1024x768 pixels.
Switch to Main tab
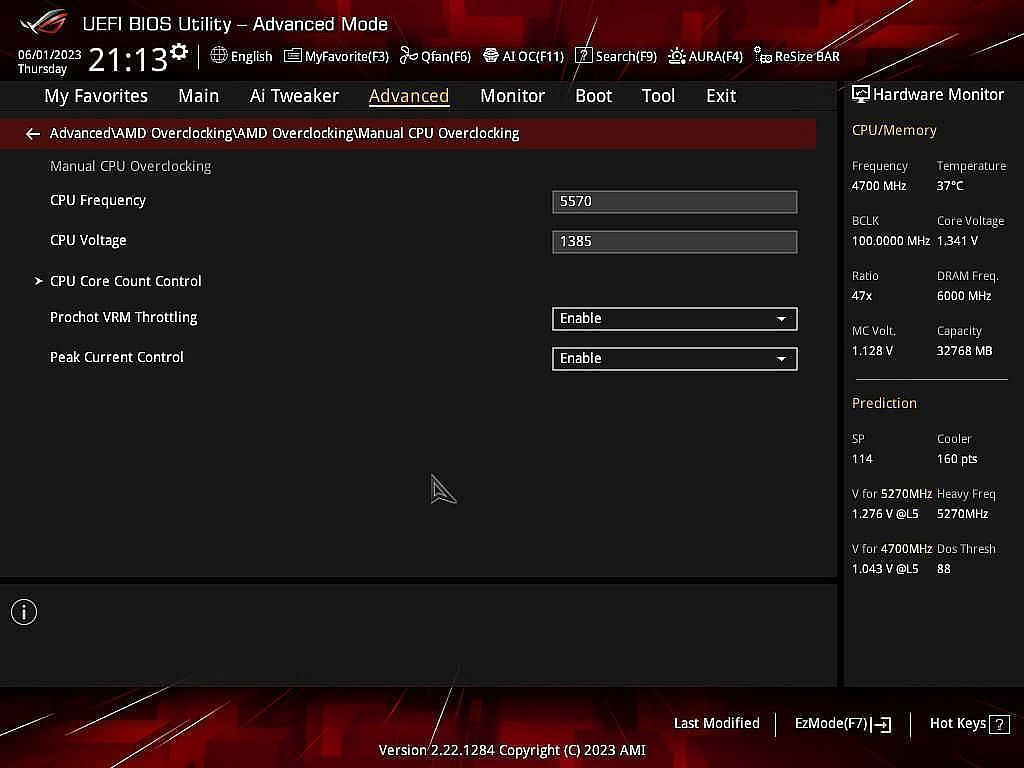coord(199,96)
